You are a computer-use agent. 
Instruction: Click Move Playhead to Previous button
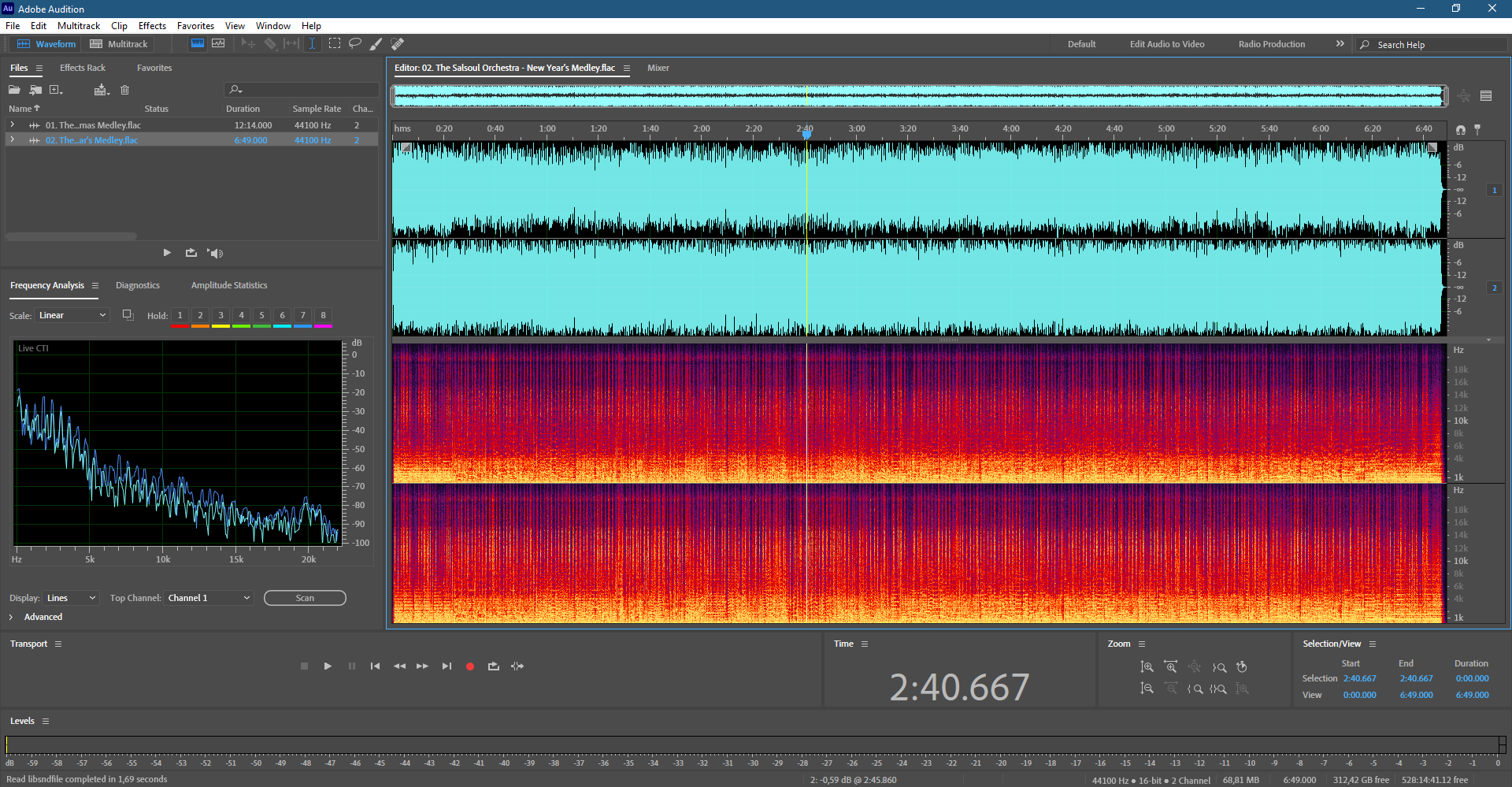pos(375,666)
